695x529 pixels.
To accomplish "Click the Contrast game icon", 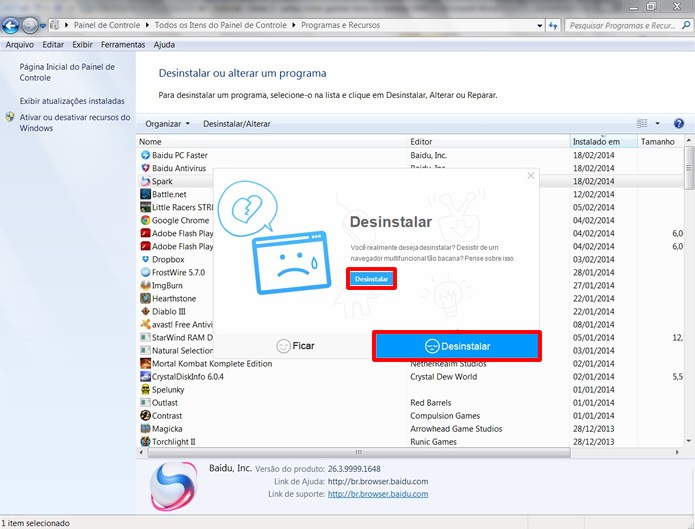I will (145, 415).
